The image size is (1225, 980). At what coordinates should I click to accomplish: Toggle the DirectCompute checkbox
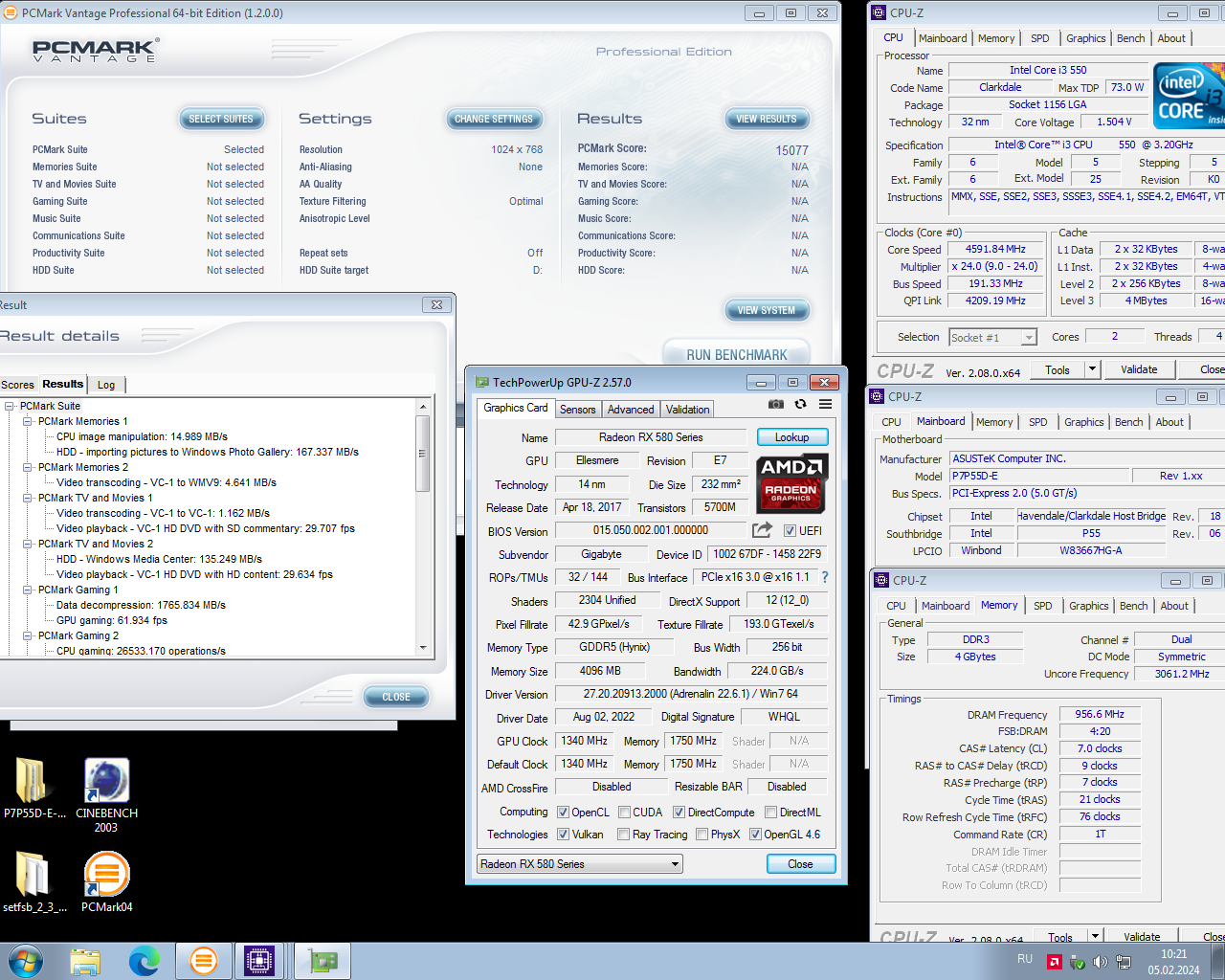(679, 813)
